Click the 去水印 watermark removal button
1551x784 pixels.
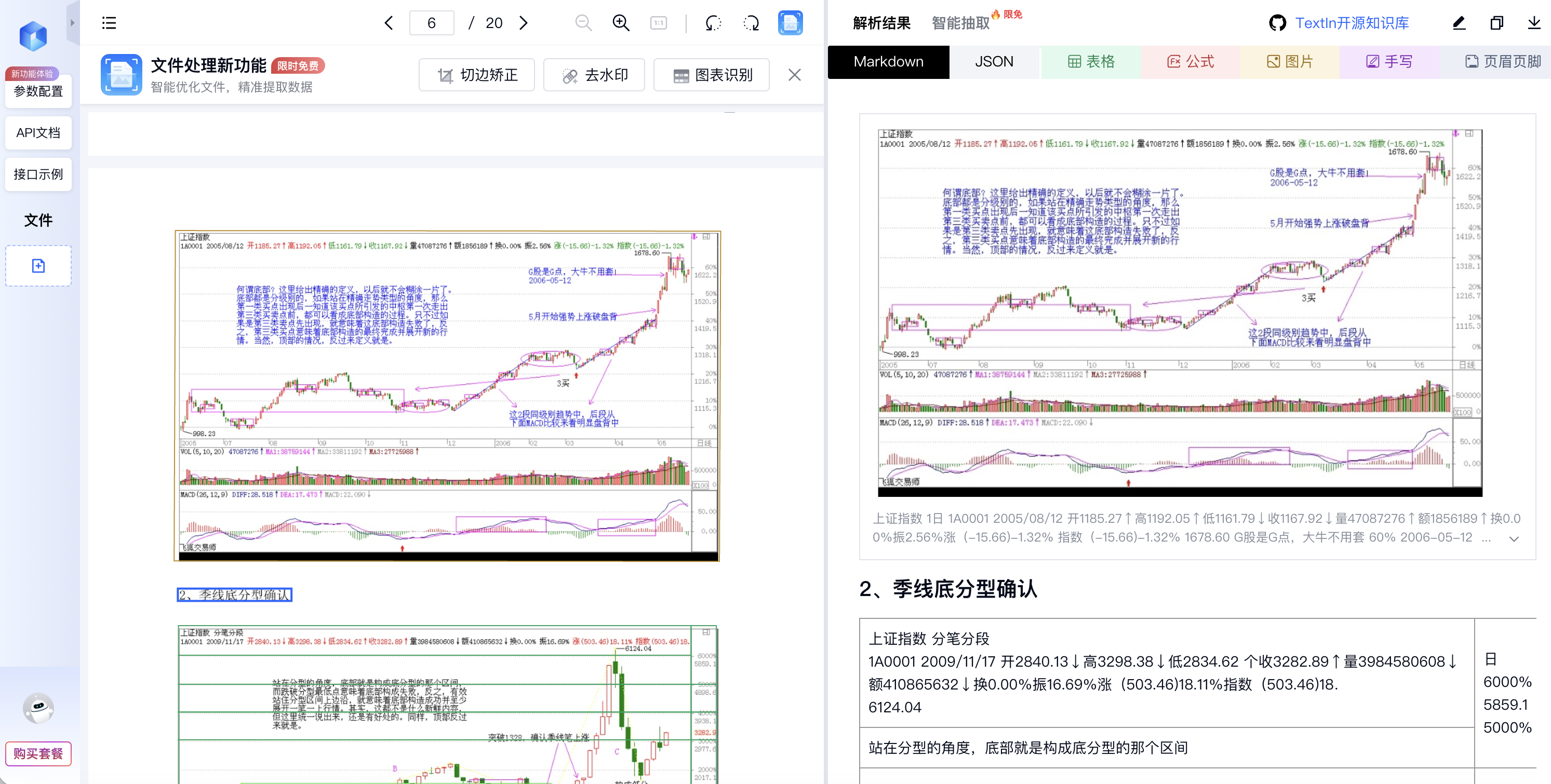pos(594,75)
